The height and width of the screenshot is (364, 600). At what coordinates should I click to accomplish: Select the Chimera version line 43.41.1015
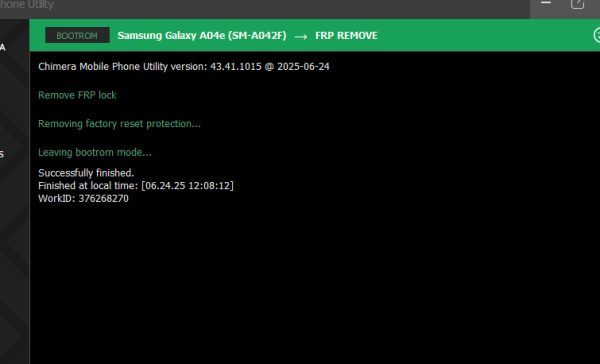click(x=184, y=67)
